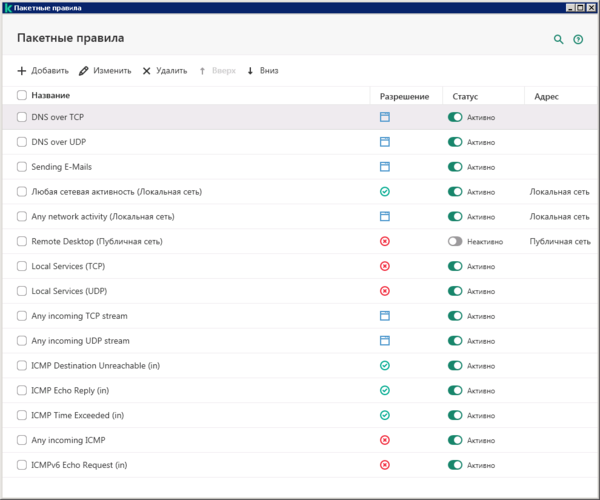
Task: Move rule down with Вниз button
Action: pyautogui.click(x=262, y=71)
